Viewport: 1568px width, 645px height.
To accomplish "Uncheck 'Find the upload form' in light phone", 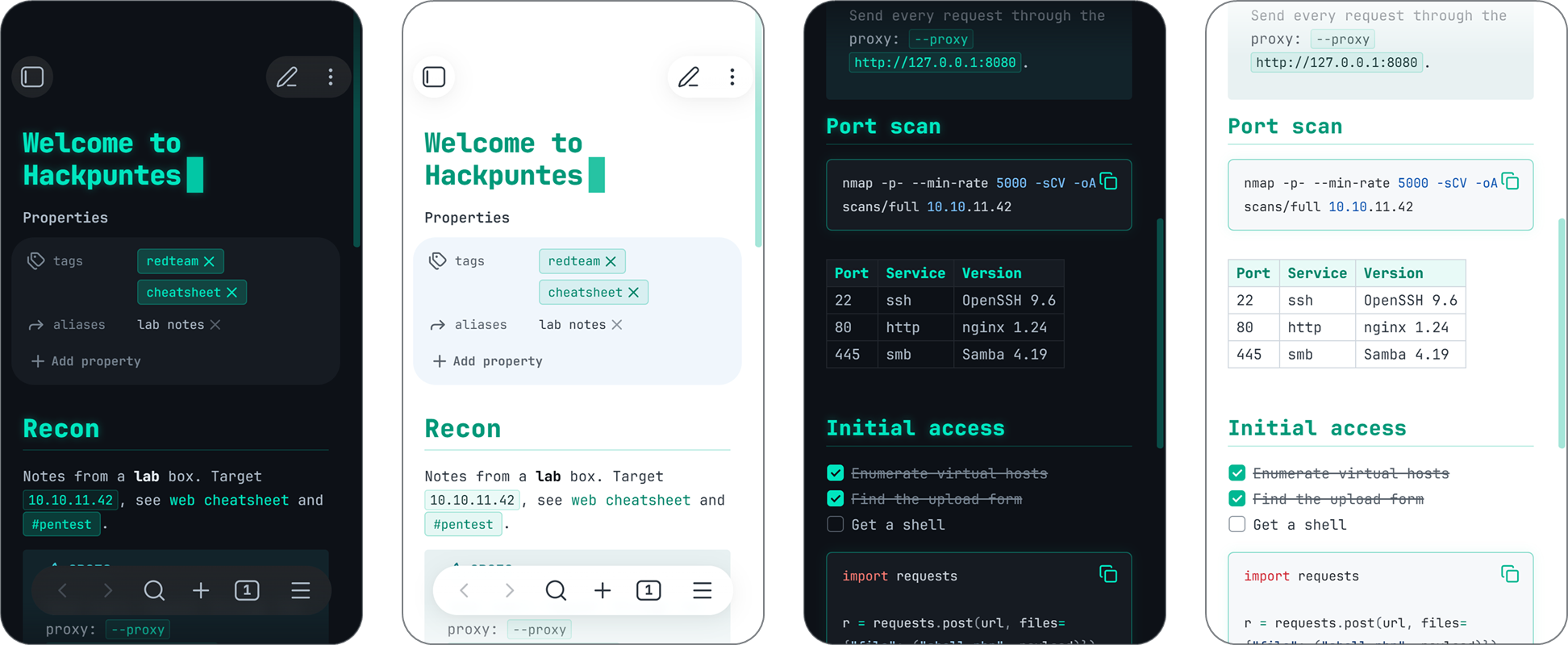I will point(1237,498).
